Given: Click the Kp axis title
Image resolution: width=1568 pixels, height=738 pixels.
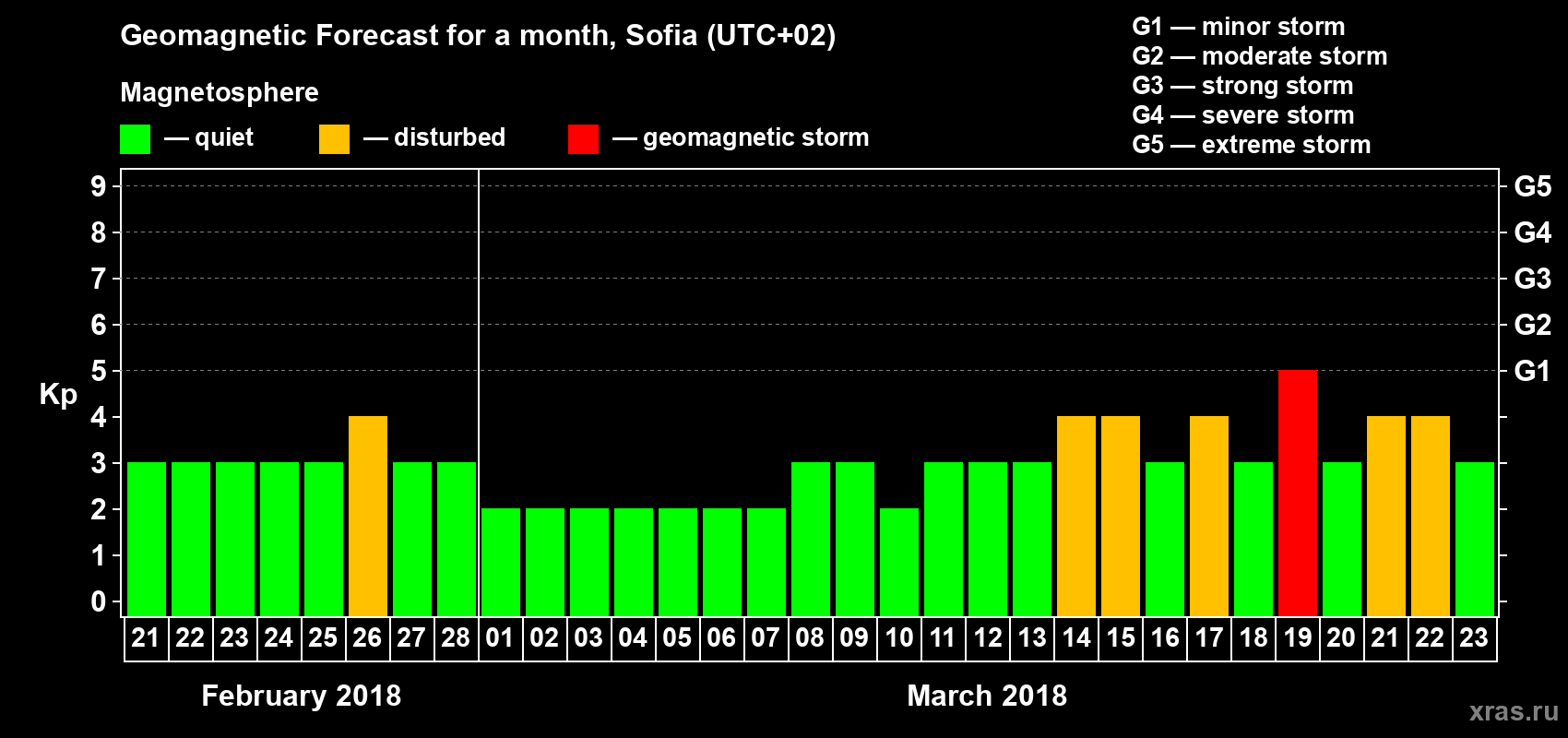Looking at the screenshot, I should click(x=58, y=395).
